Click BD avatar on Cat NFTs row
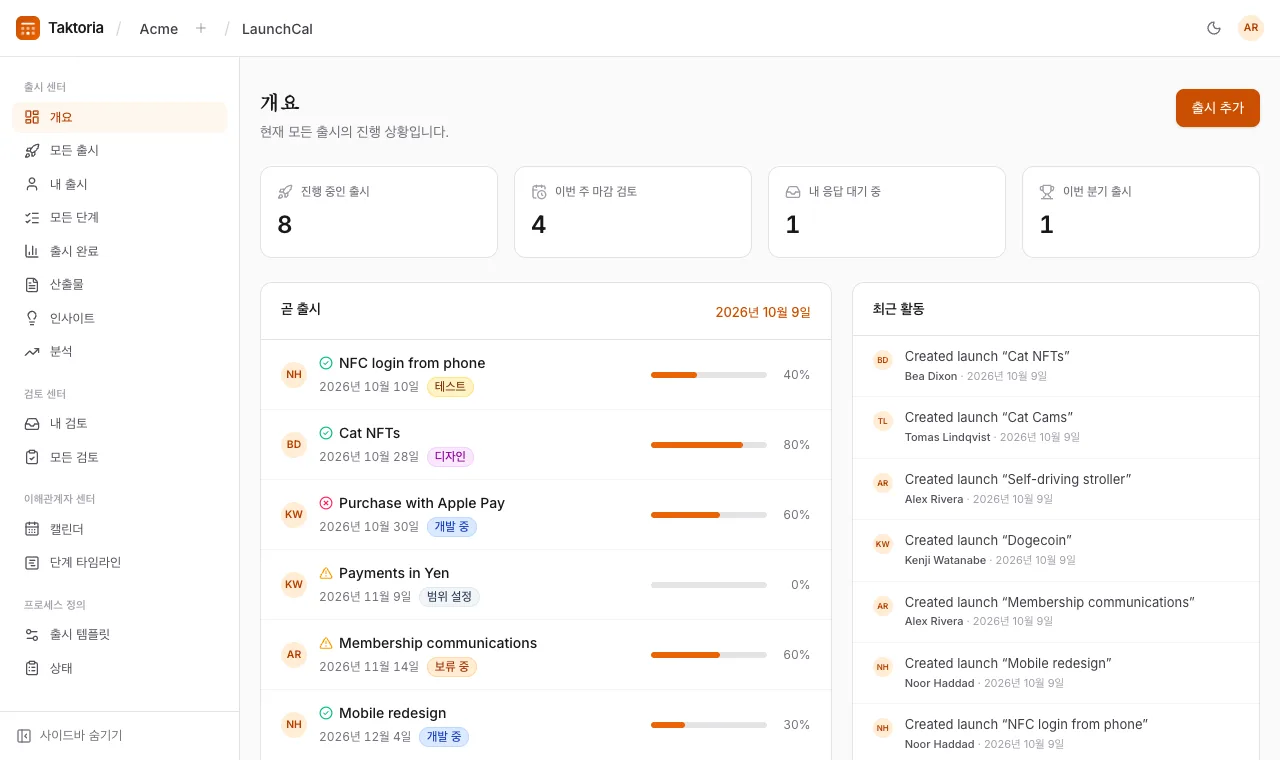Image resolution: width=1280 pixels, height=760 pixels. click(294, 445)
